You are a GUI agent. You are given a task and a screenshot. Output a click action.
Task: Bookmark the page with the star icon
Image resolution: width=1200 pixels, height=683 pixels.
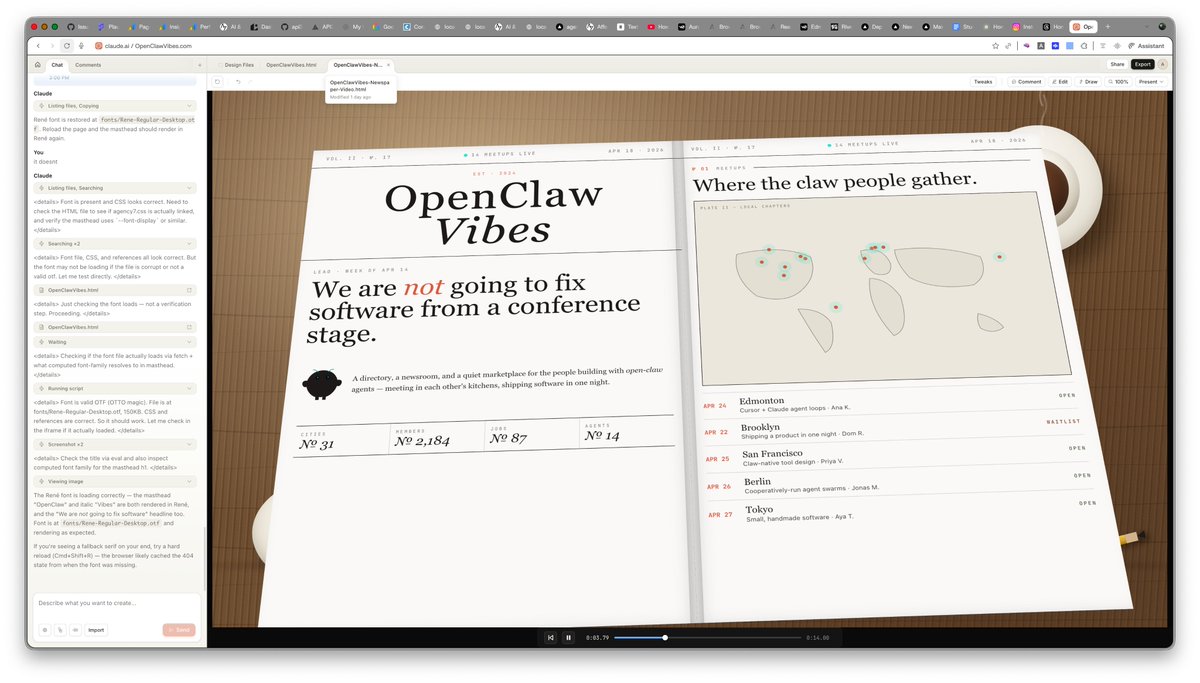[995, 45]
